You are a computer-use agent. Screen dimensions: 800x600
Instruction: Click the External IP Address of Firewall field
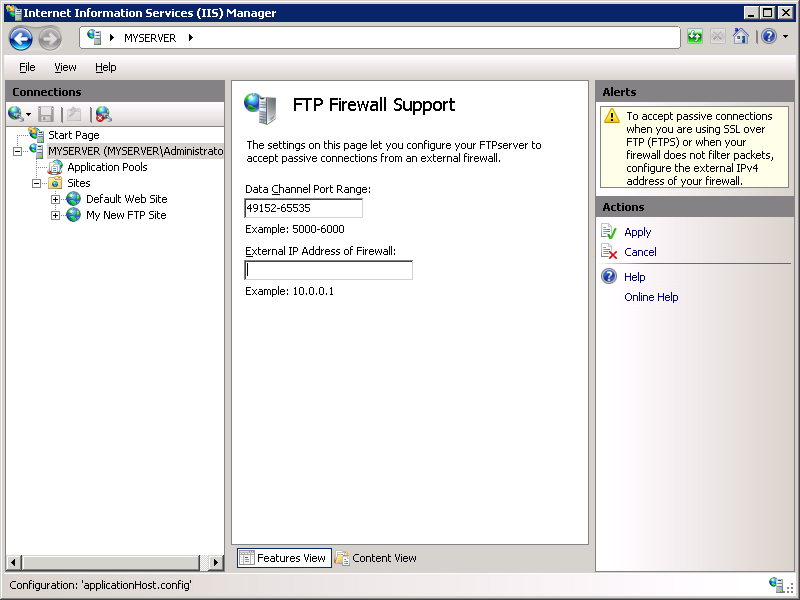click(329, 270)
